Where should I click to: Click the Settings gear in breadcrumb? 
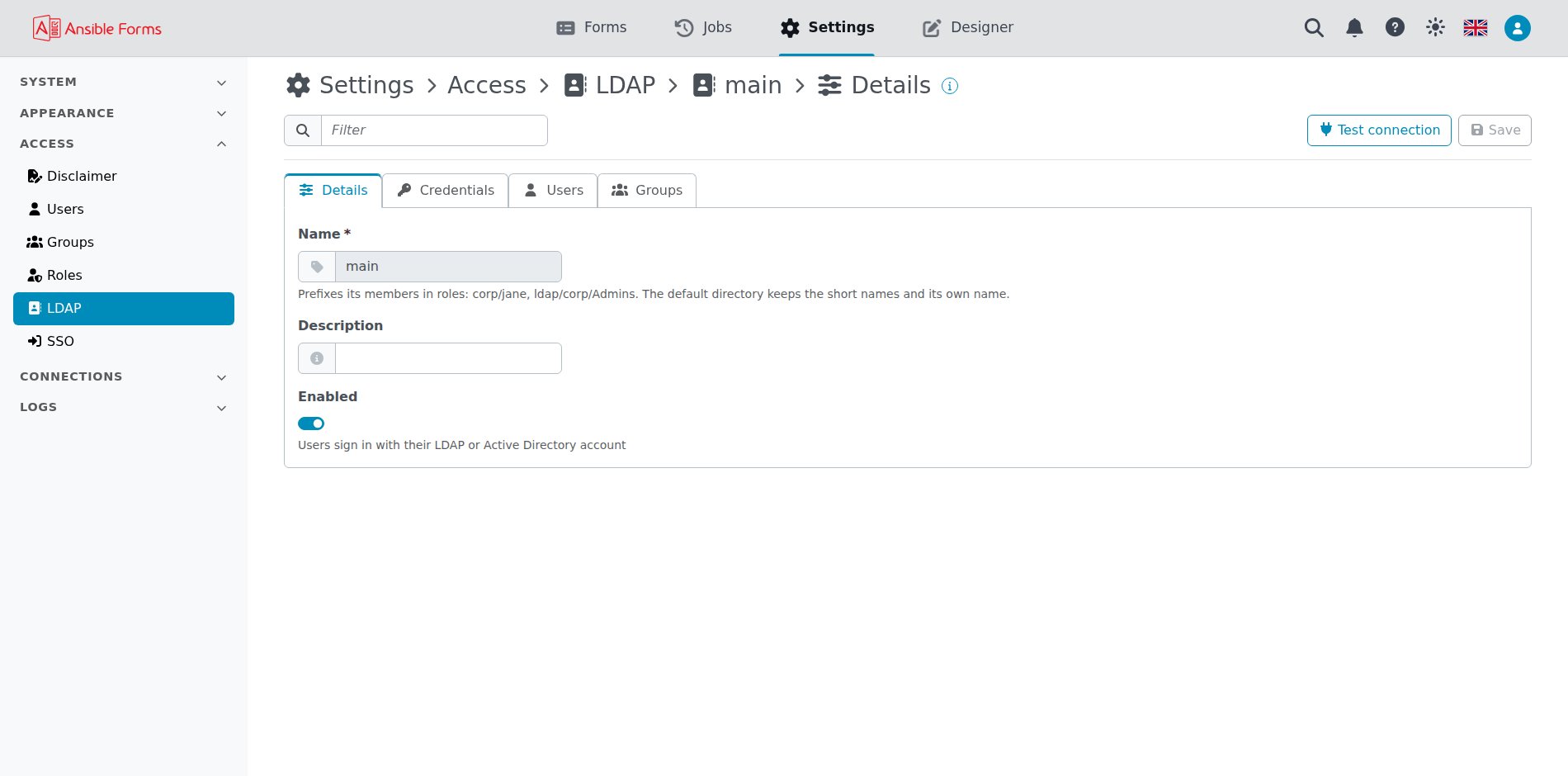298,85
